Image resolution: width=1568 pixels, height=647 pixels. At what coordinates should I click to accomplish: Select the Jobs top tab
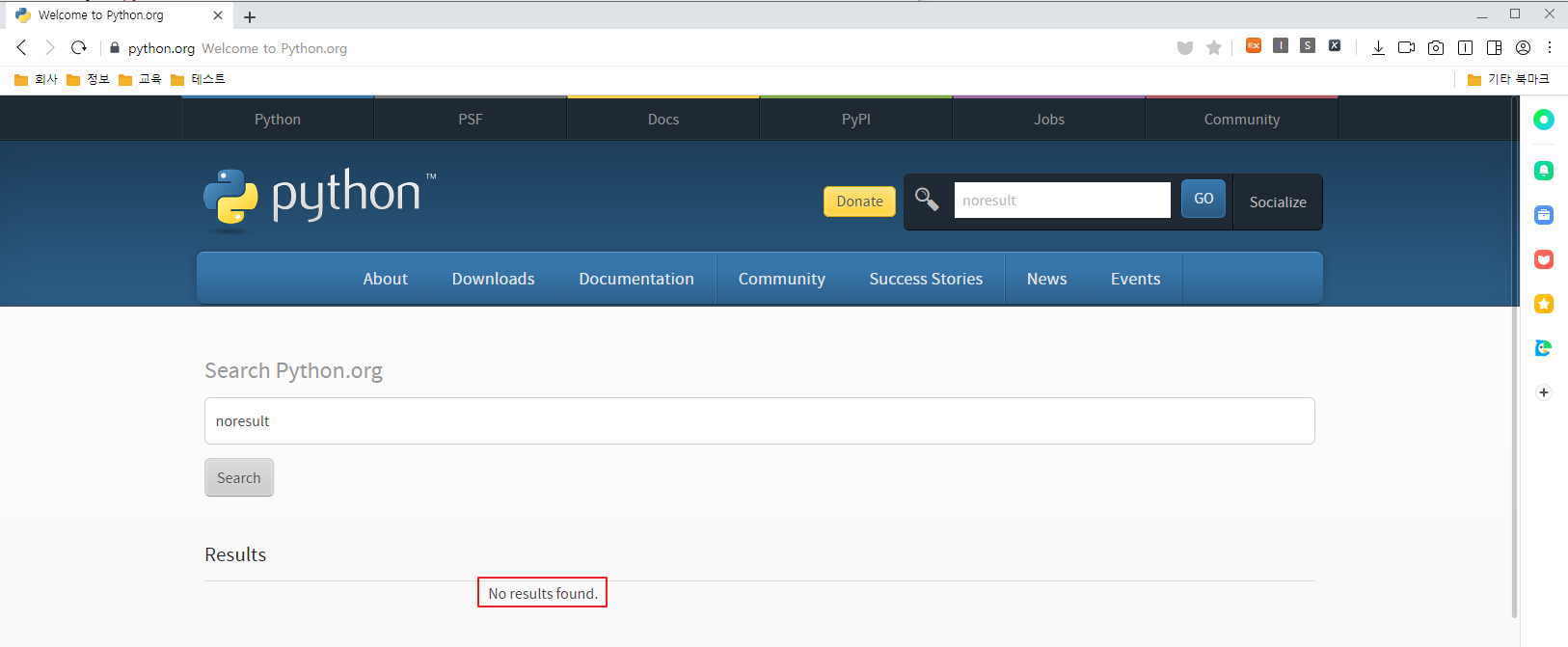pyautogui.click(x=1049, y=119)
